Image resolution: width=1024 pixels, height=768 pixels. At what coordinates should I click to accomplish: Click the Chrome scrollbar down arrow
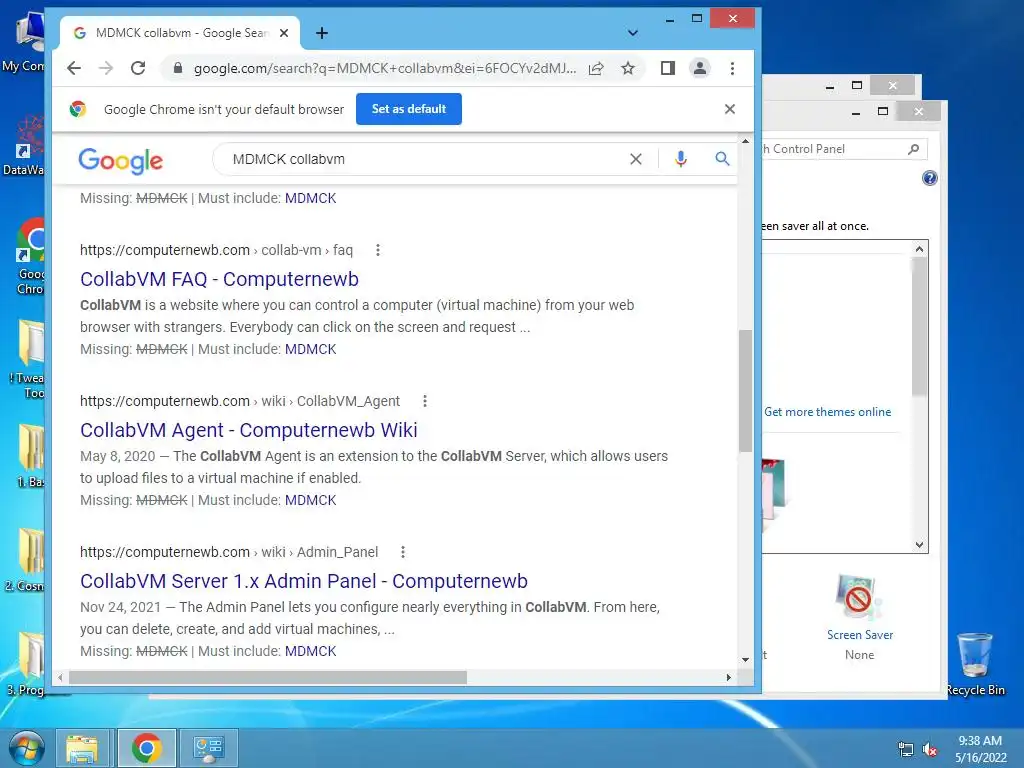pos(745,660)
